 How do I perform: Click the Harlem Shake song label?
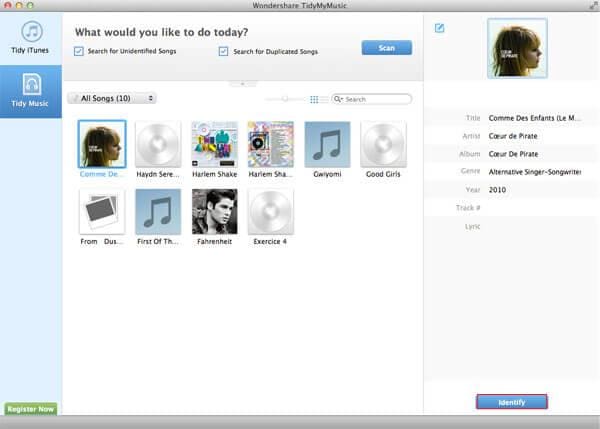pos(214,174)
